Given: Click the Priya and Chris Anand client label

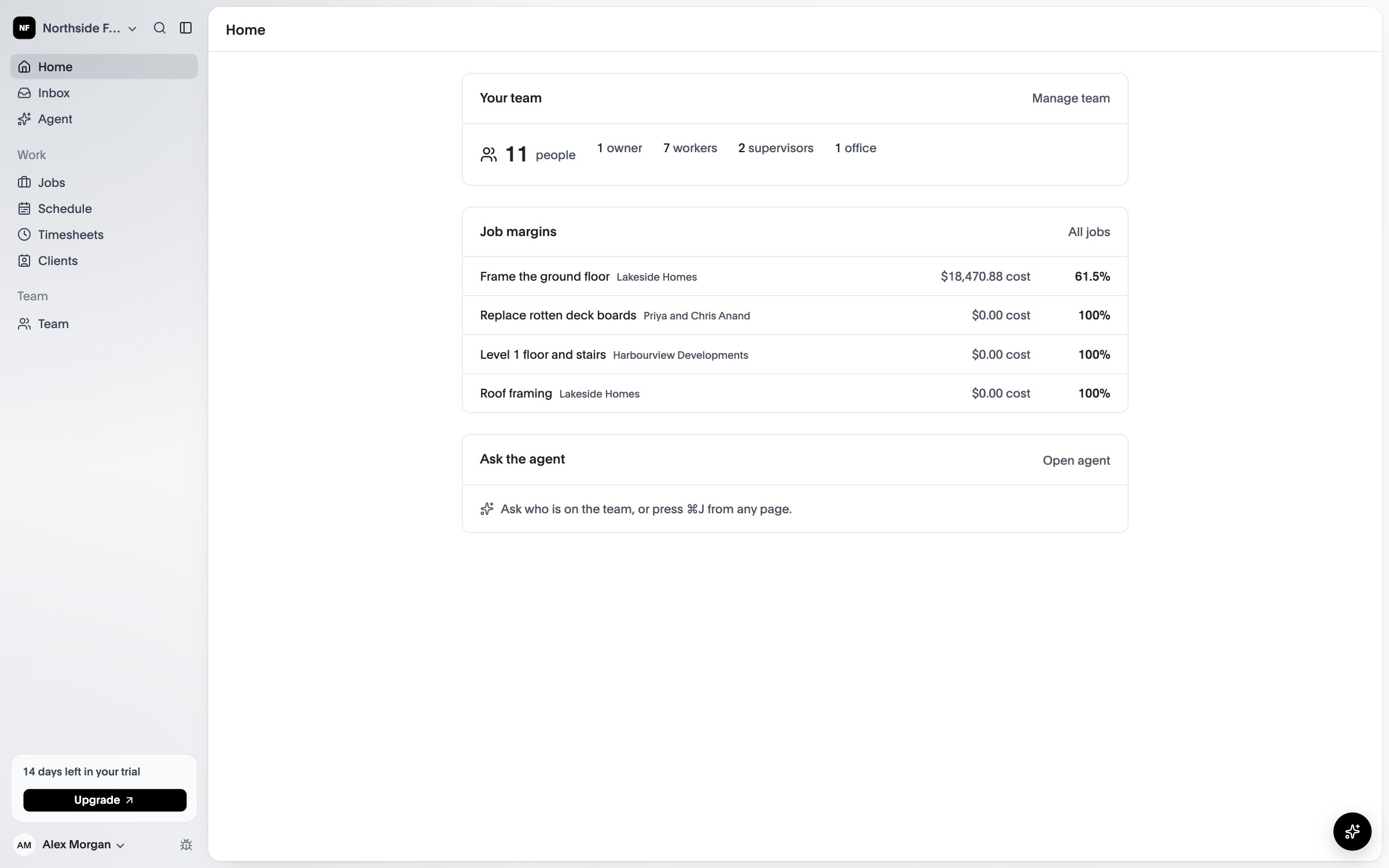Looking at the screenshot, I should [696, 316].
